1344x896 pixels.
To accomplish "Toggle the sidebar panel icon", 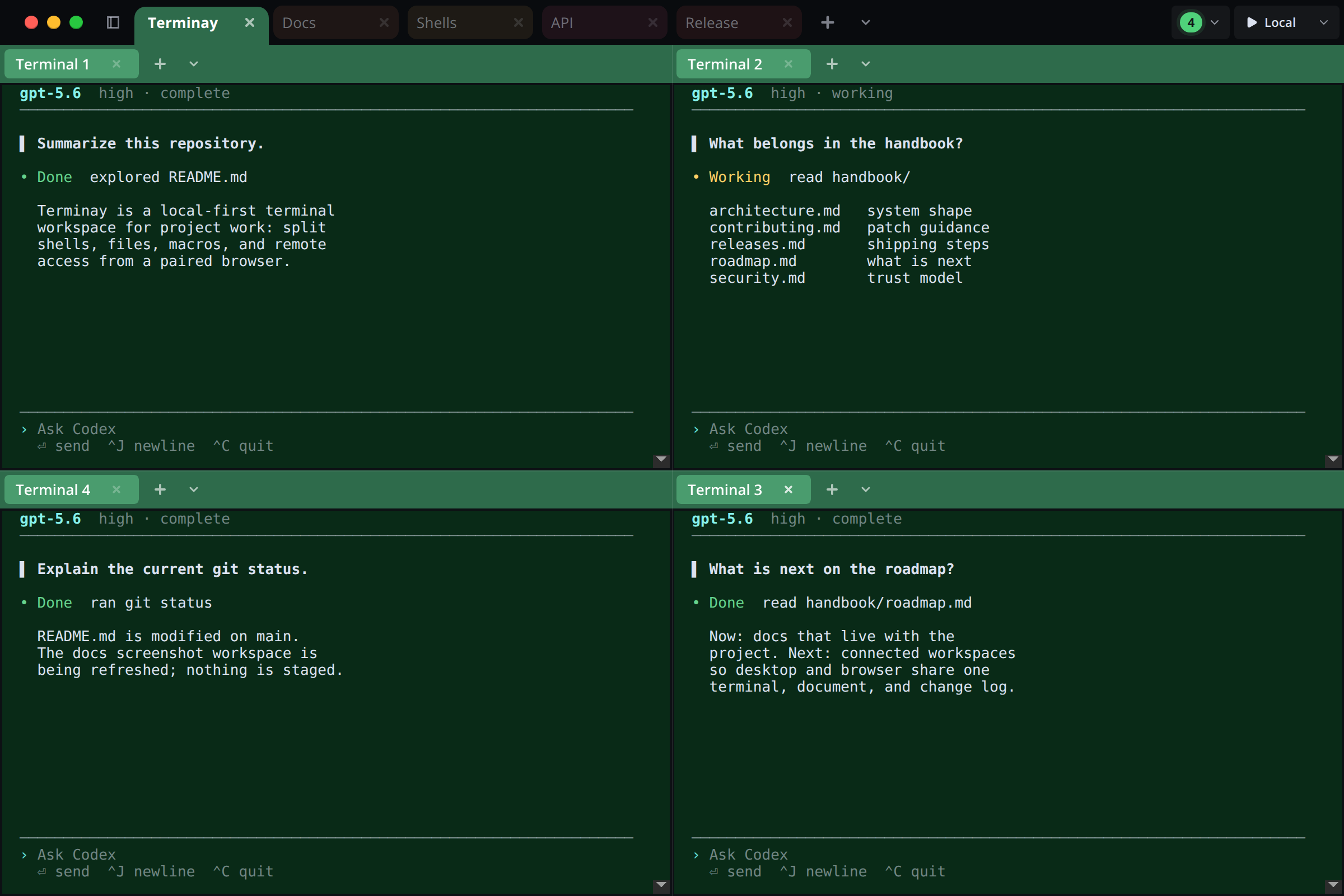I will click(113, 22).
